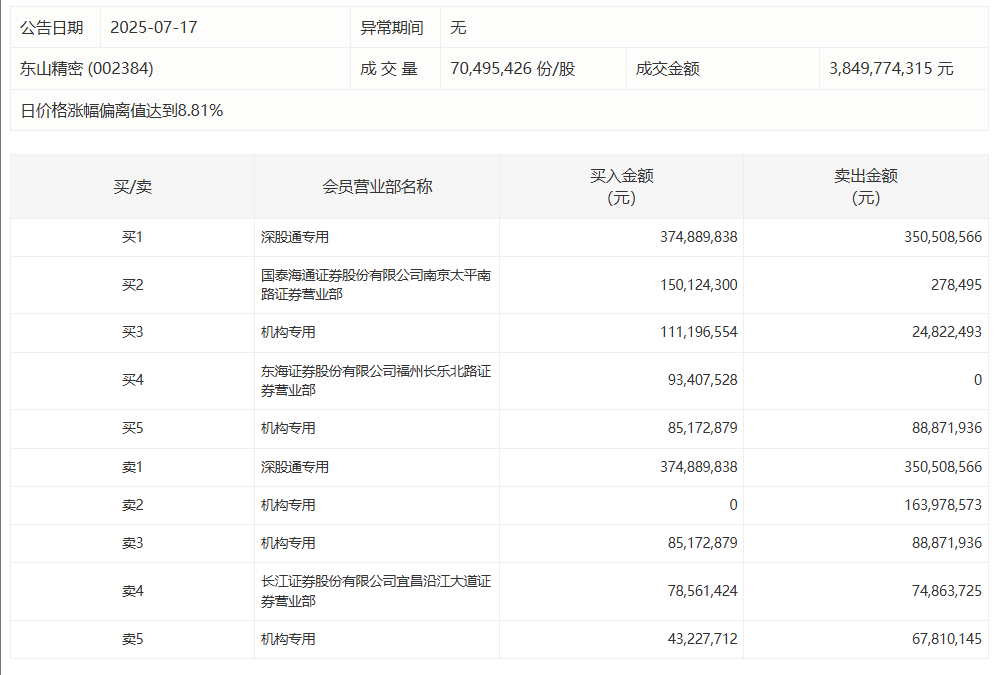Select the 买1 row label
Screen dimensions: 1003x675
(132, 237)
